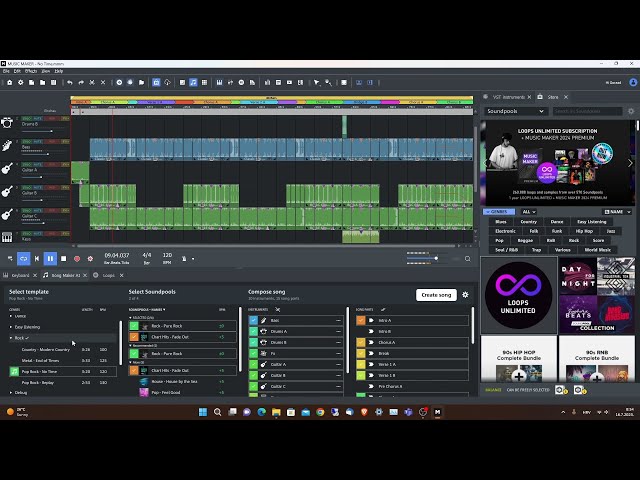The height and width of the screenshot is (480, 640).
Task: Uncheck the Drums A instrument checkbox
Action: point(253,331)
